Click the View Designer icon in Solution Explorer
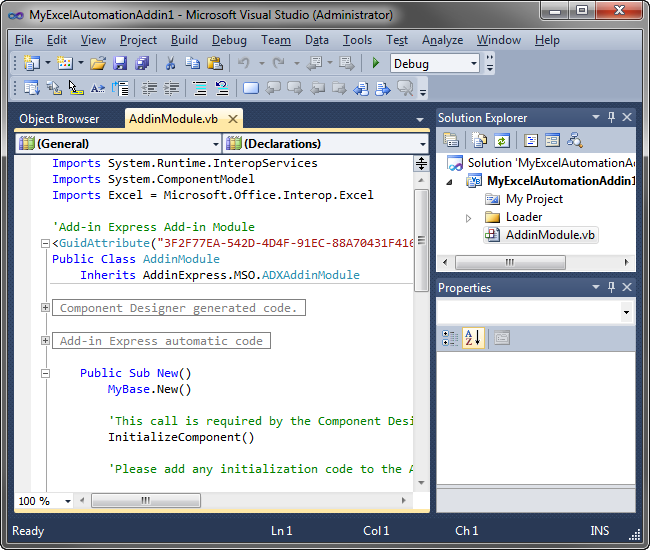The image size is (650, 550). (552, 141)
